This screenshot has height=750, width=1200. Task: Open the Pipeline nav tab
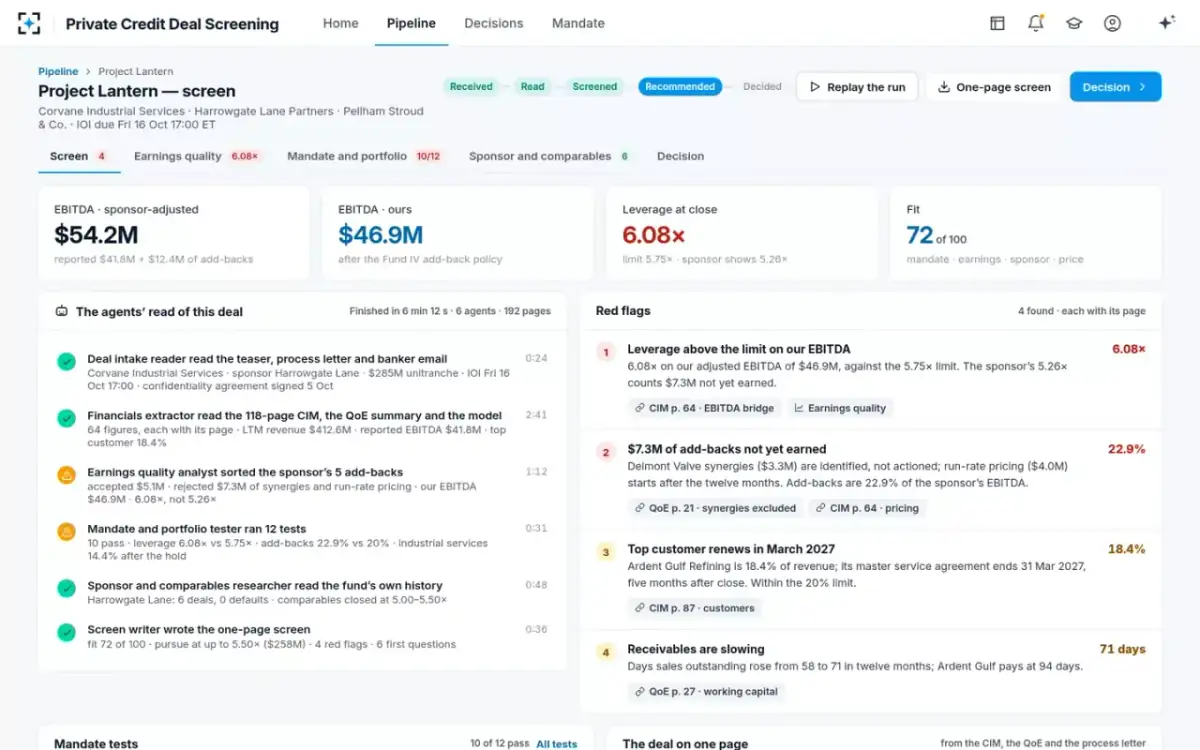tap(411, 23)
